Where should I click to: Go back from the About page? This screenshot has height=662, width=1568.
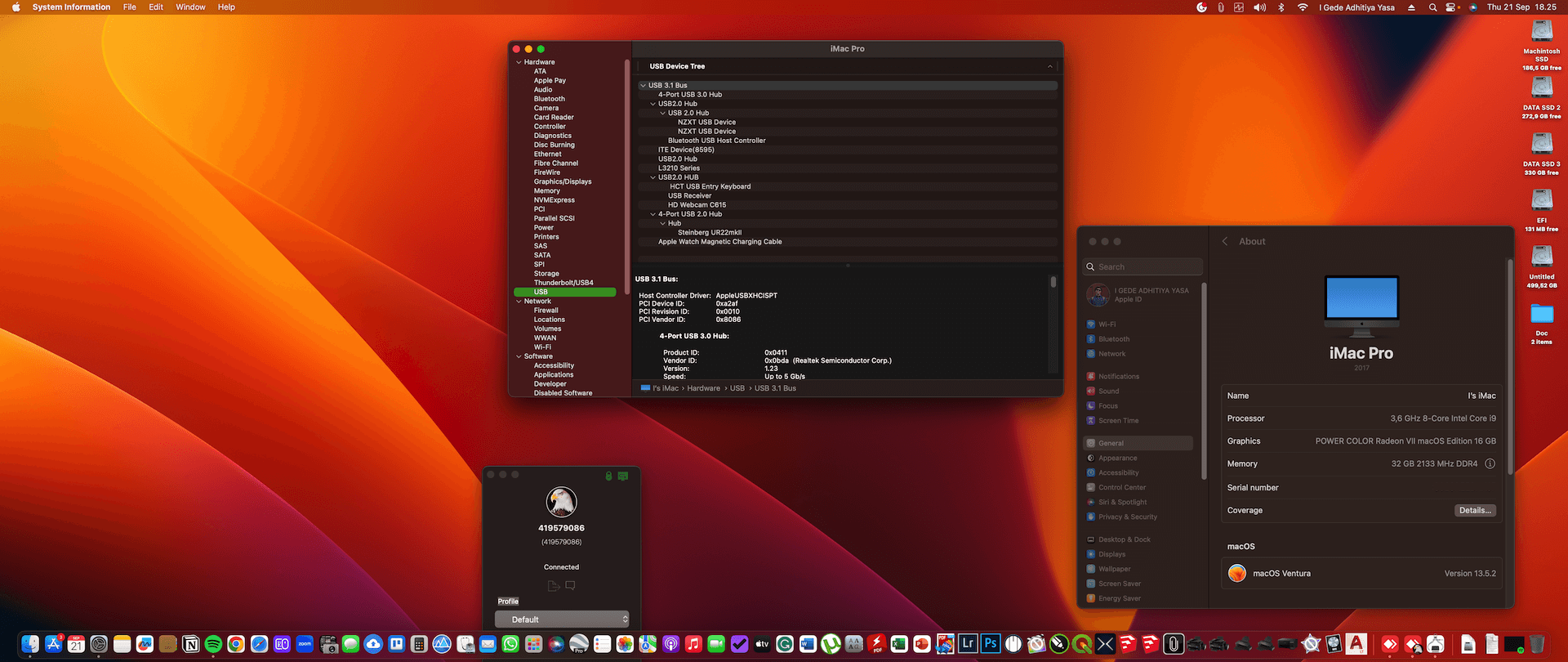pos(1225,242)
